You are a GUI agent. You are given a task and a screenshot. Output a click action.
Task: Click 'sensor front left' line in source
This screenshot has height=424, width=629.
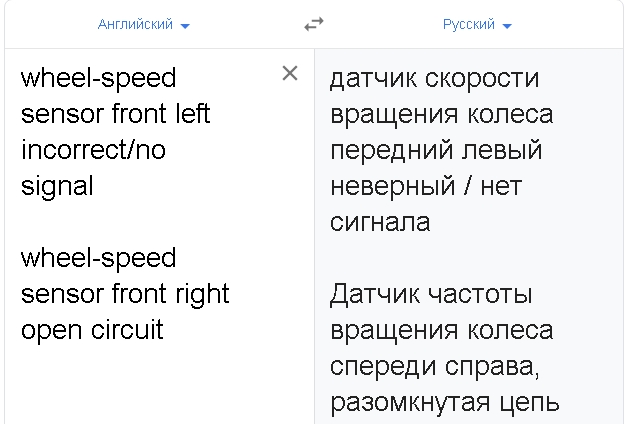click(x=115, y=114)
